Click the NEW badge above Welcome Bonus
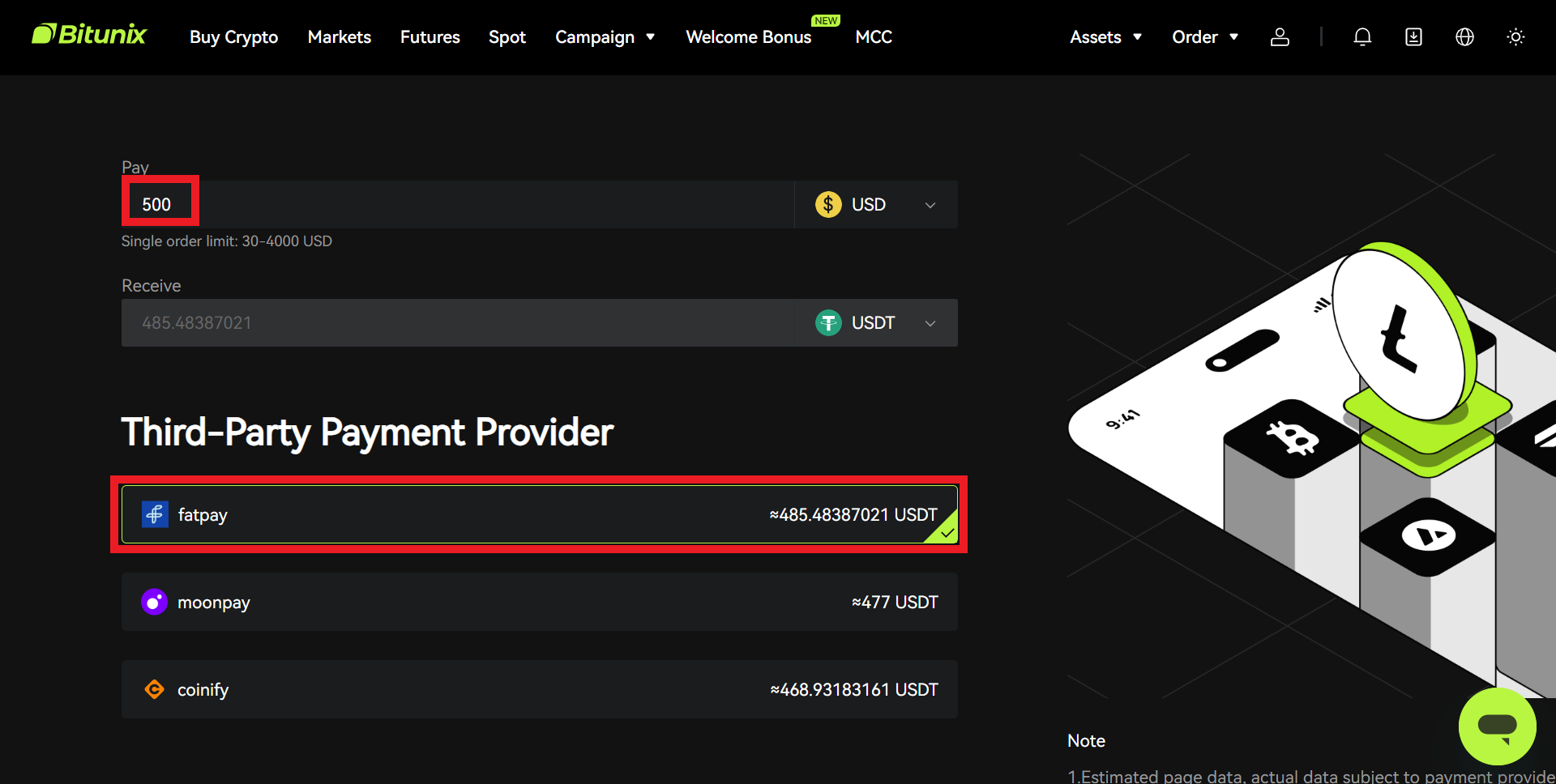 point(826,21)
